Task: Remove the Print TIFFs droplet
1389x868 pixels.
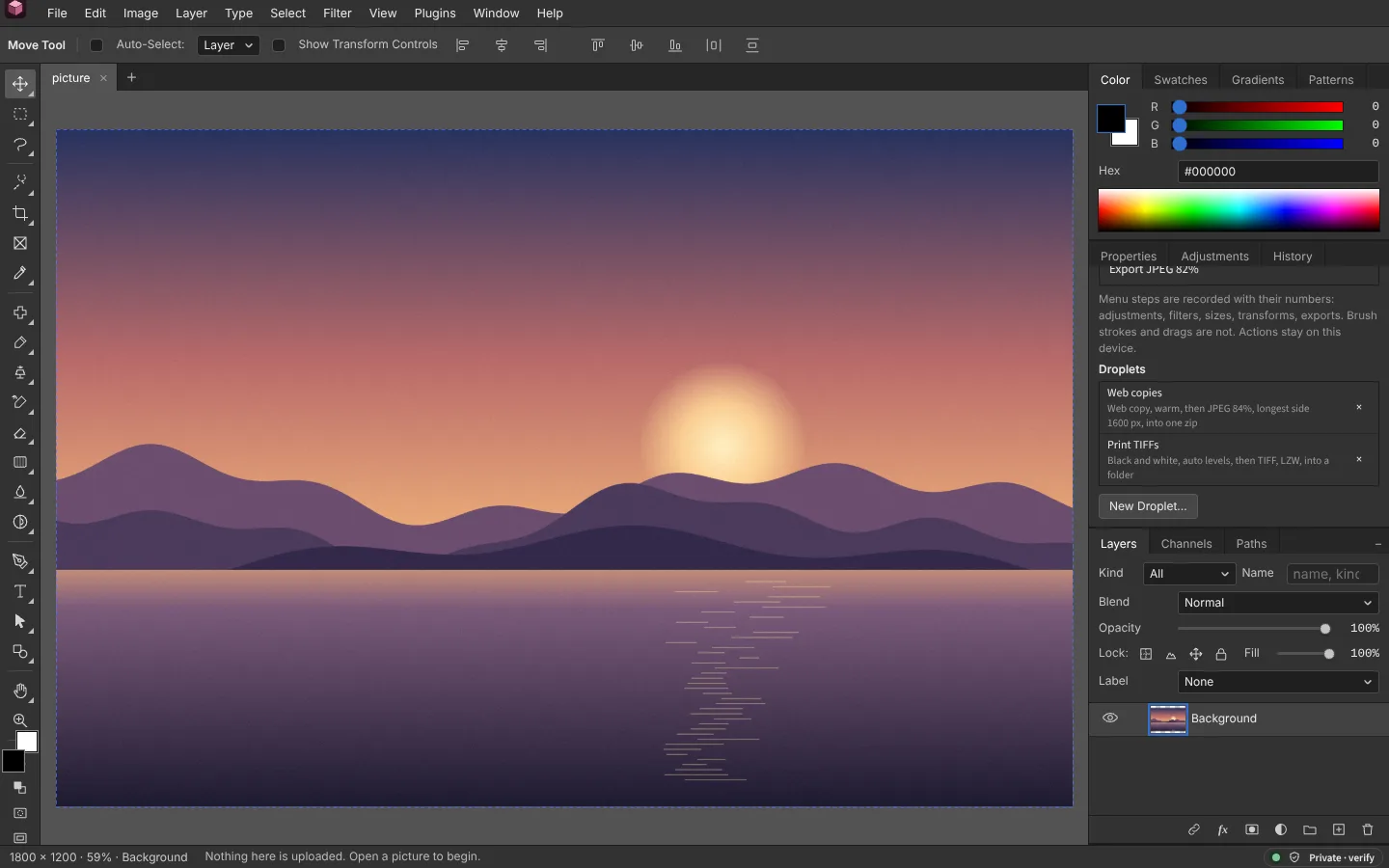Action: [x=1359, y=459]
